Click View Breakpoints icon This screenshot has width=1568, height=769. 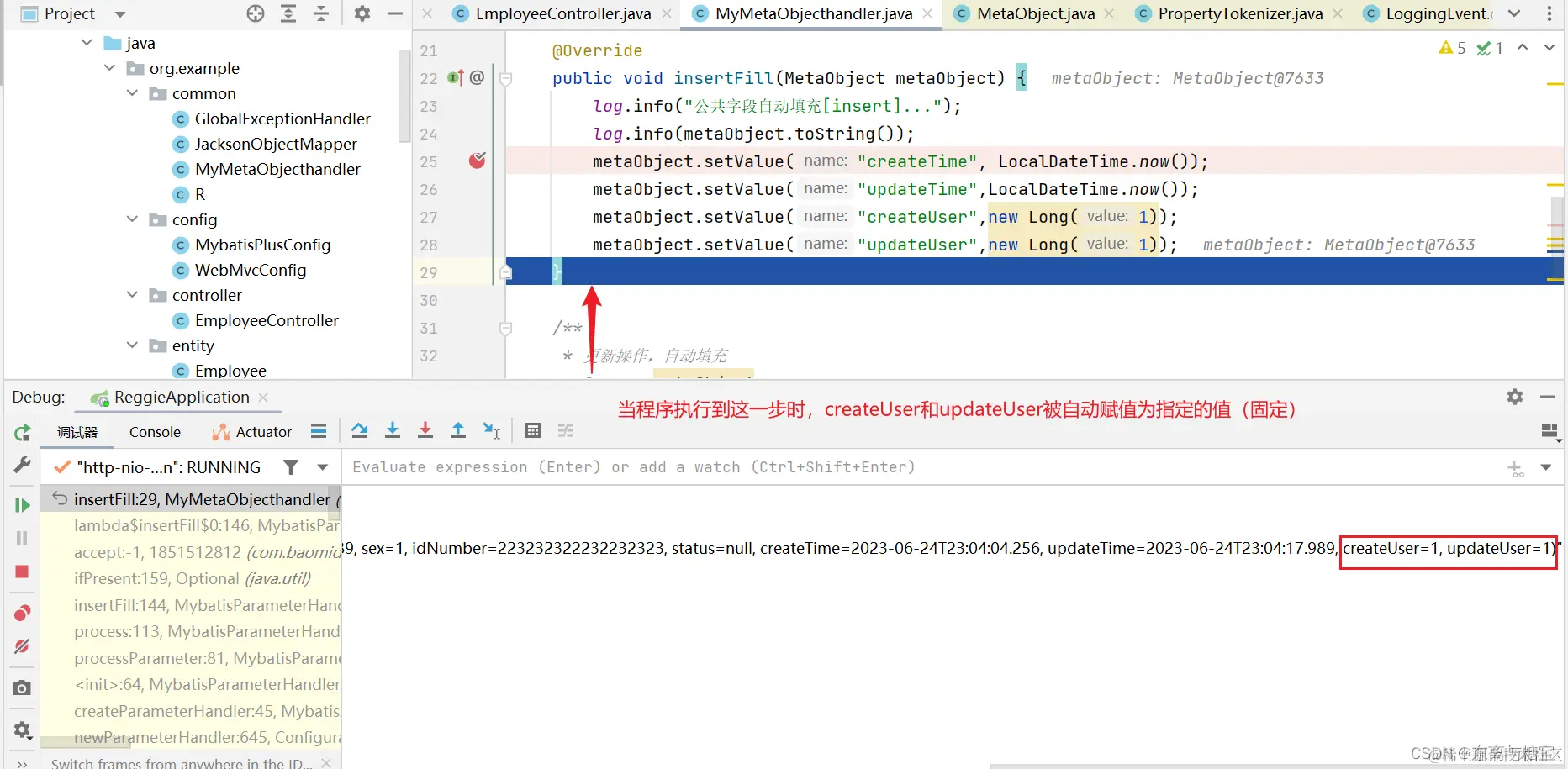pyautogui.click(x=23, y=613)
